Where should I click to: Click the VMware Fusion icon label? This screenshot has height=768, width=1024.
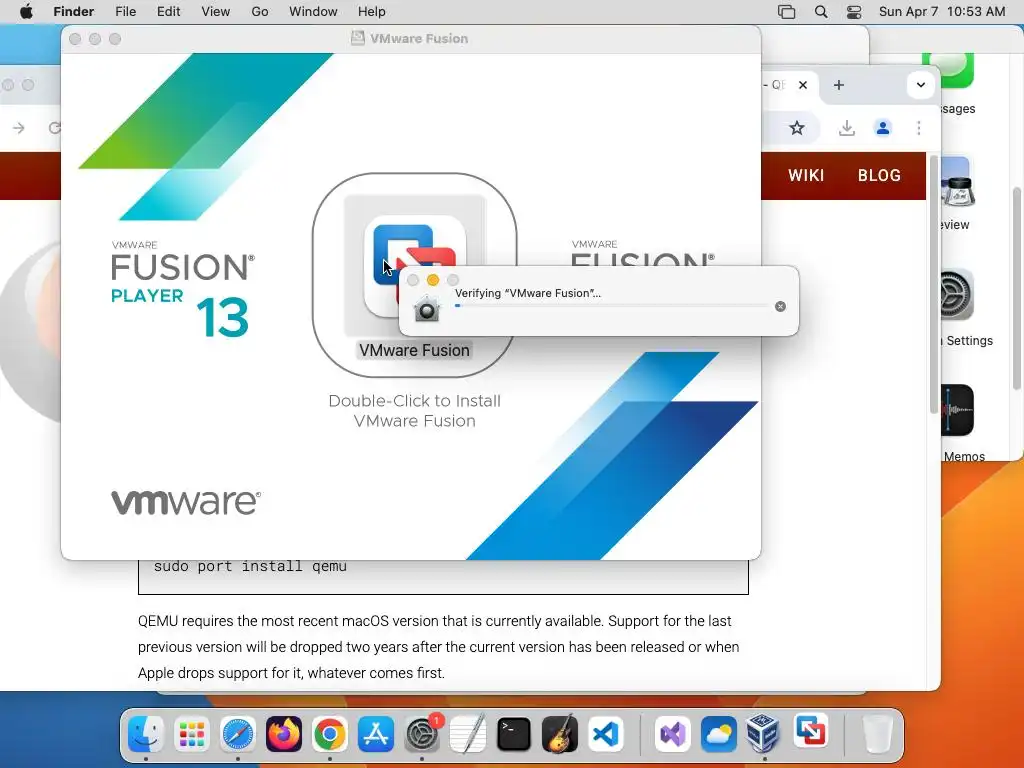pyautogui.click(x=414, y=351)
